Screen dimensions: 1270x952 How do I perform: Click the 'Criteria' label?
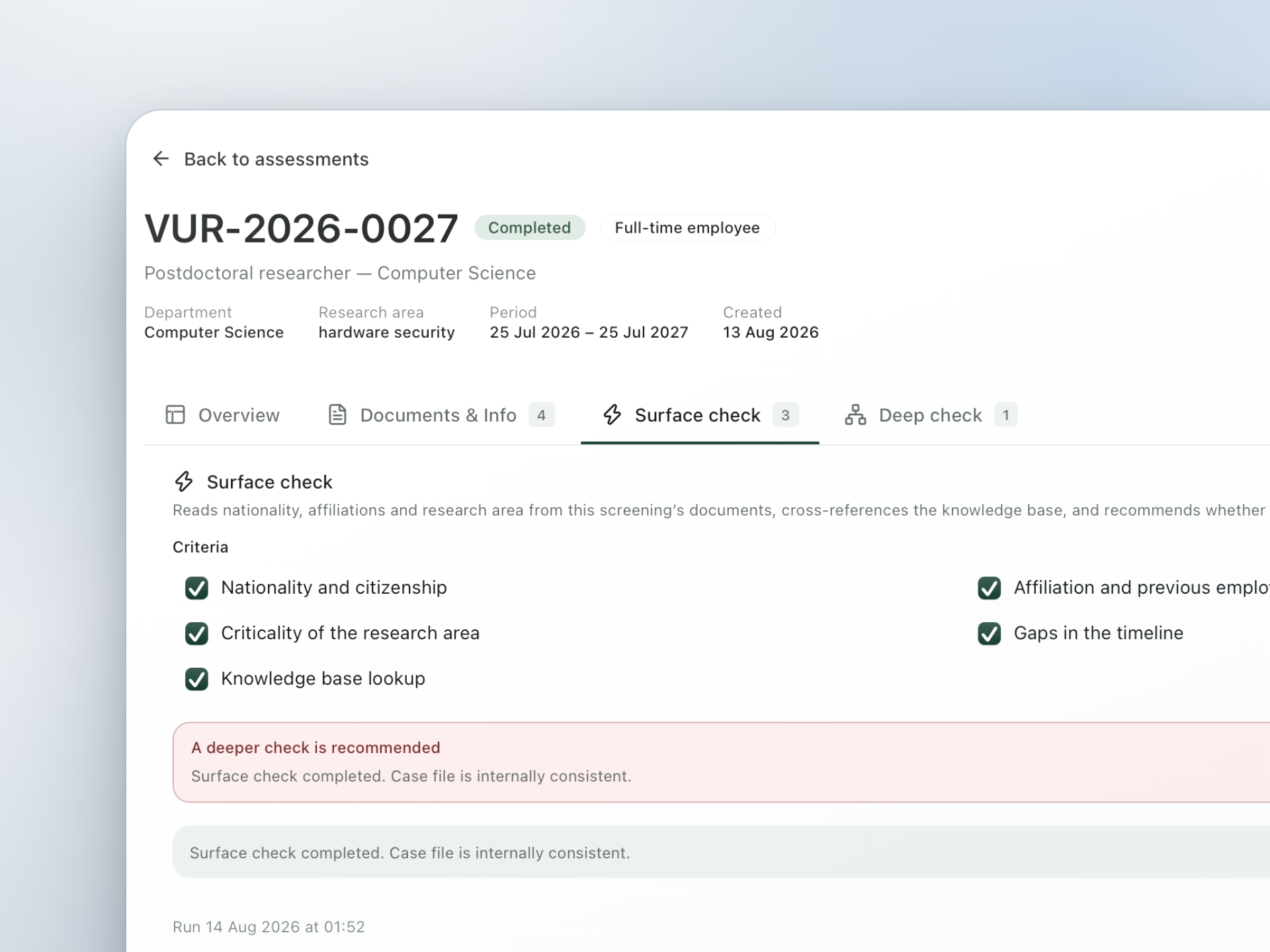coord(200,547)
